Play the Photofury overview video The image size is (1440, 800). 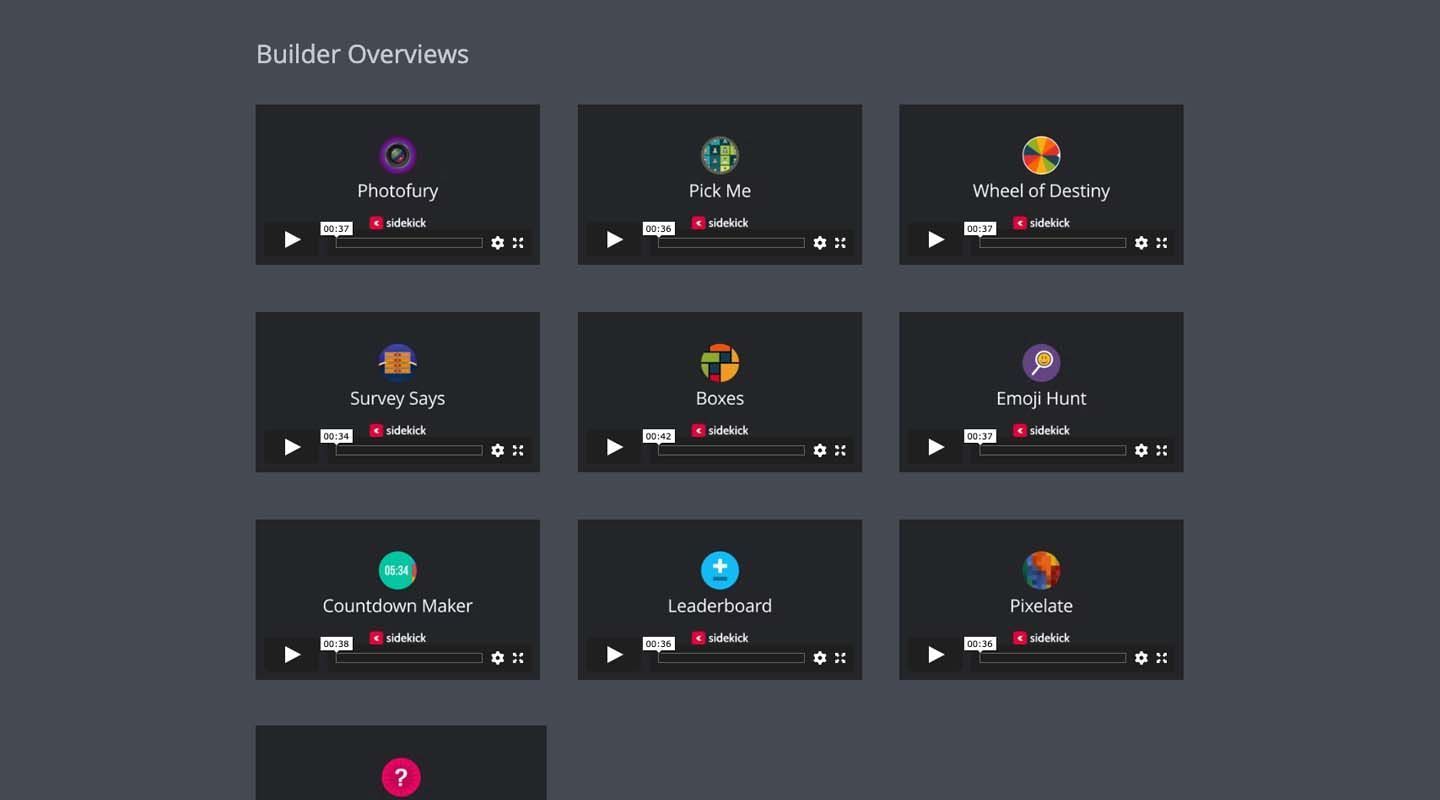292,240
